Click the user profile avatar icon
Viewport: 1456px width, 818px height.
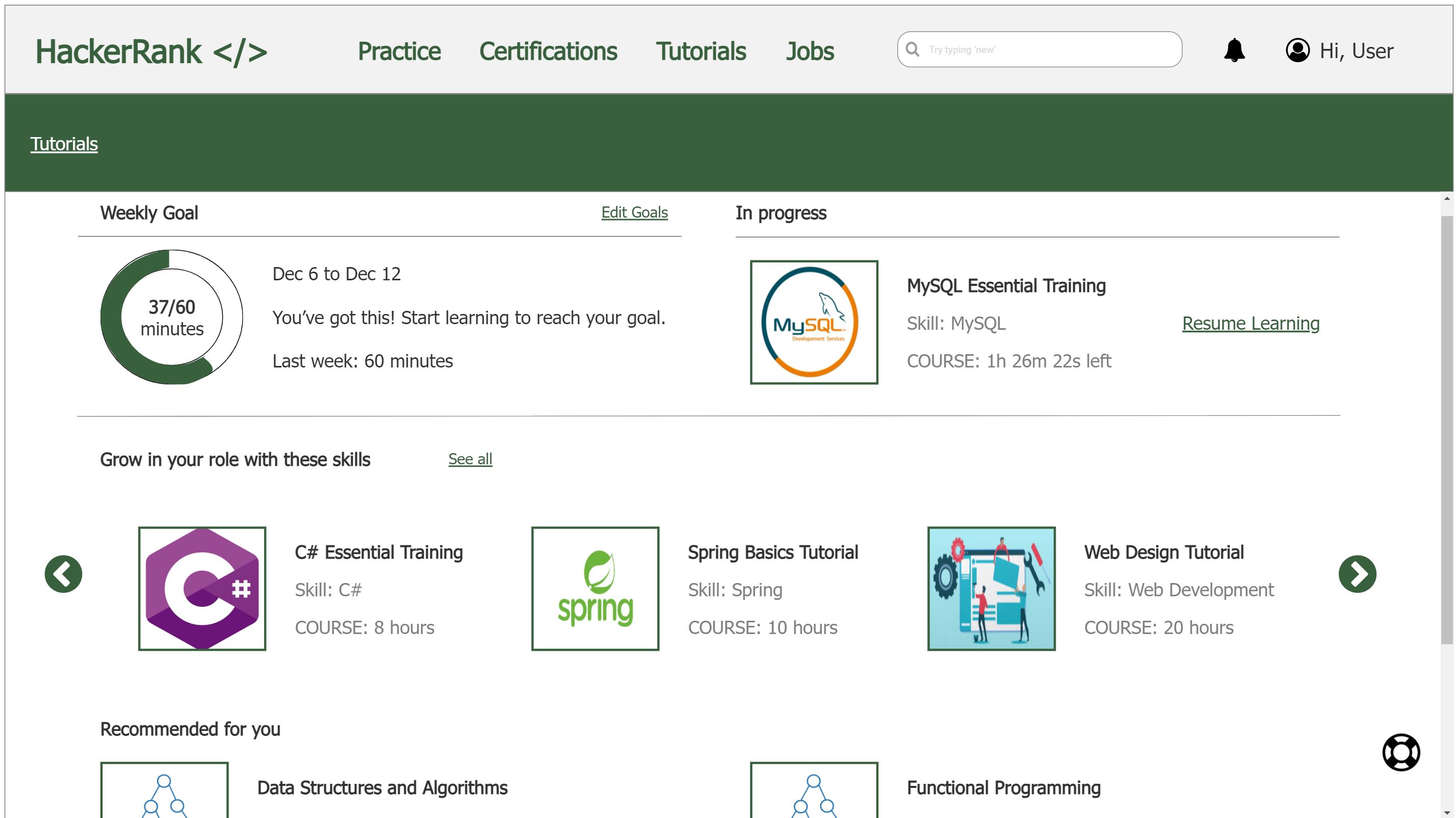pyautogui.click(x=1297, y=50)
